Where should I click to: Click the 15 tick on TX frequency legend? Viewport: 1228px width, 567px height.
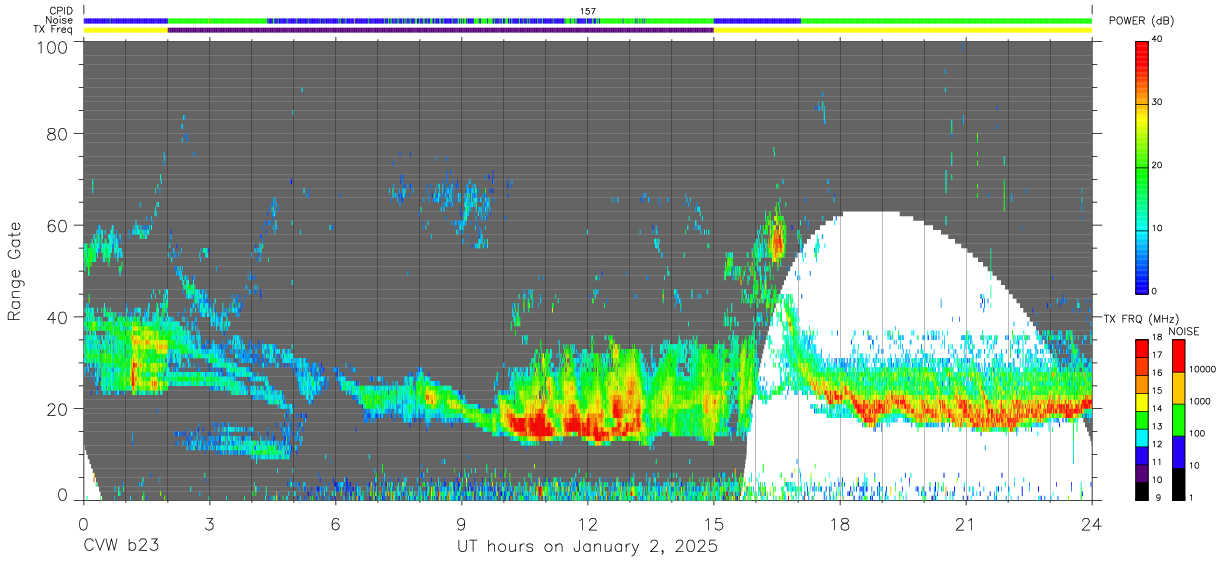pyautogui.click(x=1157, y=391)
